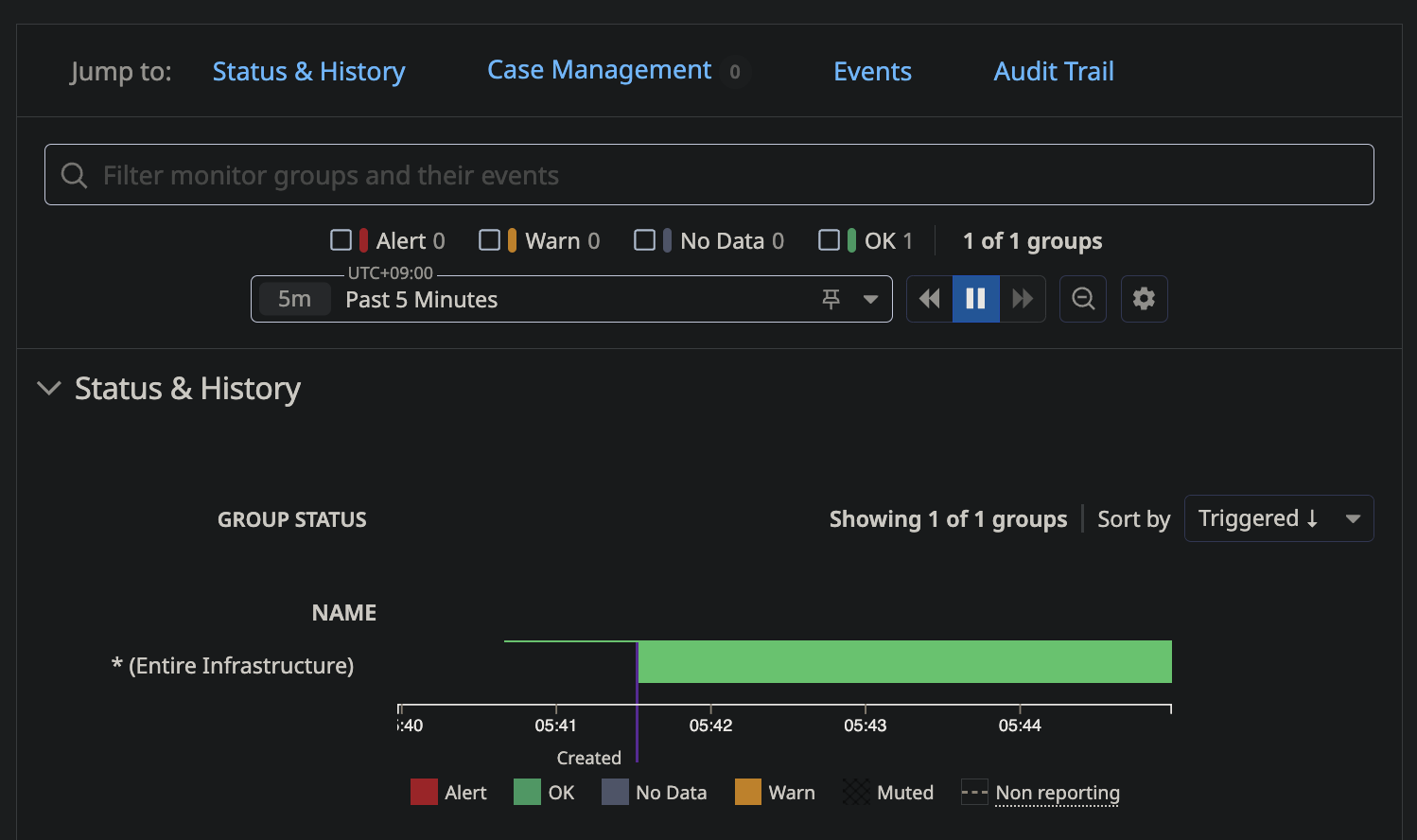Screen dimensions: 1417x840
Task: Click the green OK swatch in the legend
Action: pos(526,792)
